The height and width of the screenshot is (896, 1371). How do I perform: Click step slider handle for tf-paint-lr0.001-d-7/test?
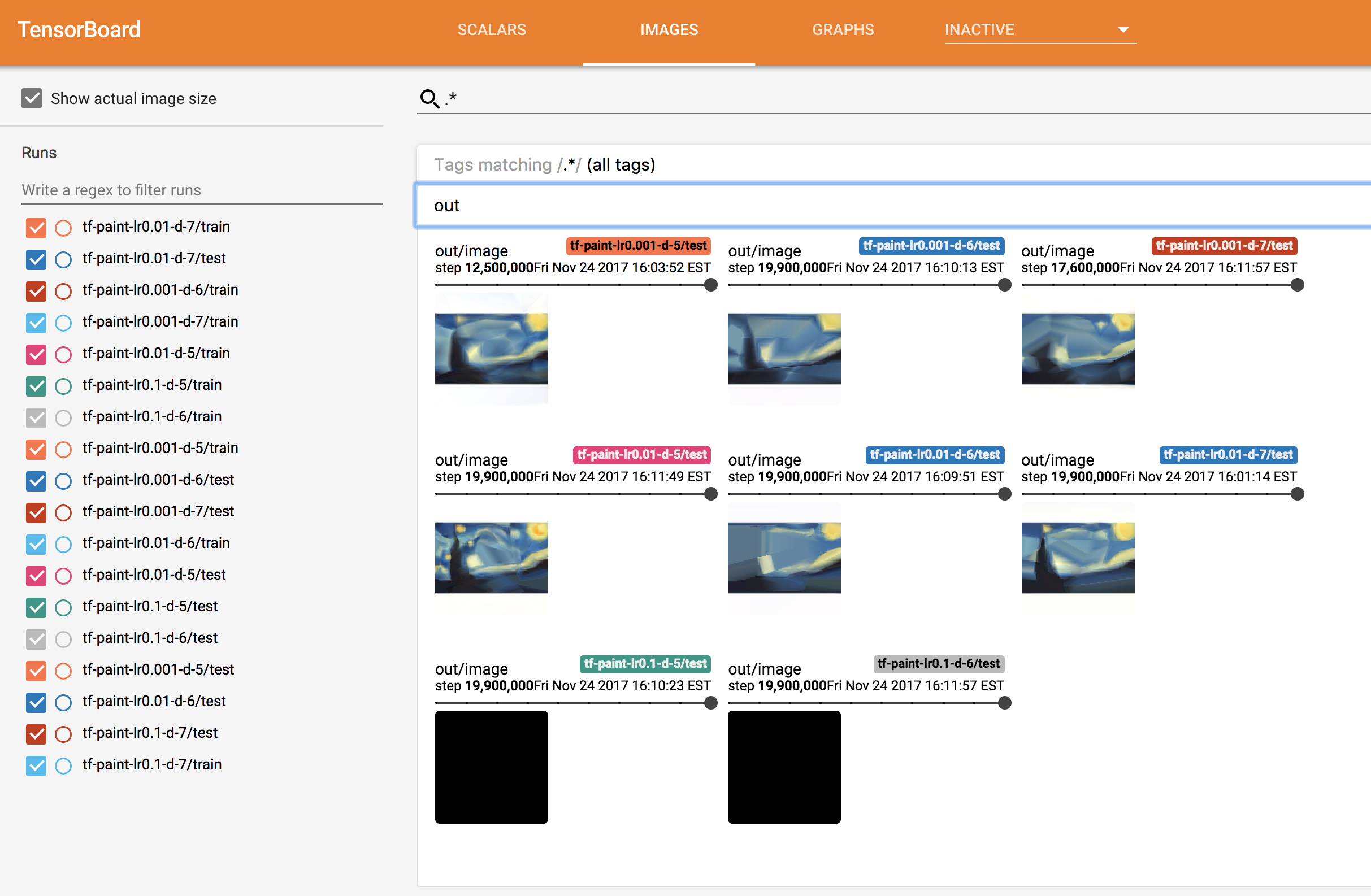tap(1298, 285)
